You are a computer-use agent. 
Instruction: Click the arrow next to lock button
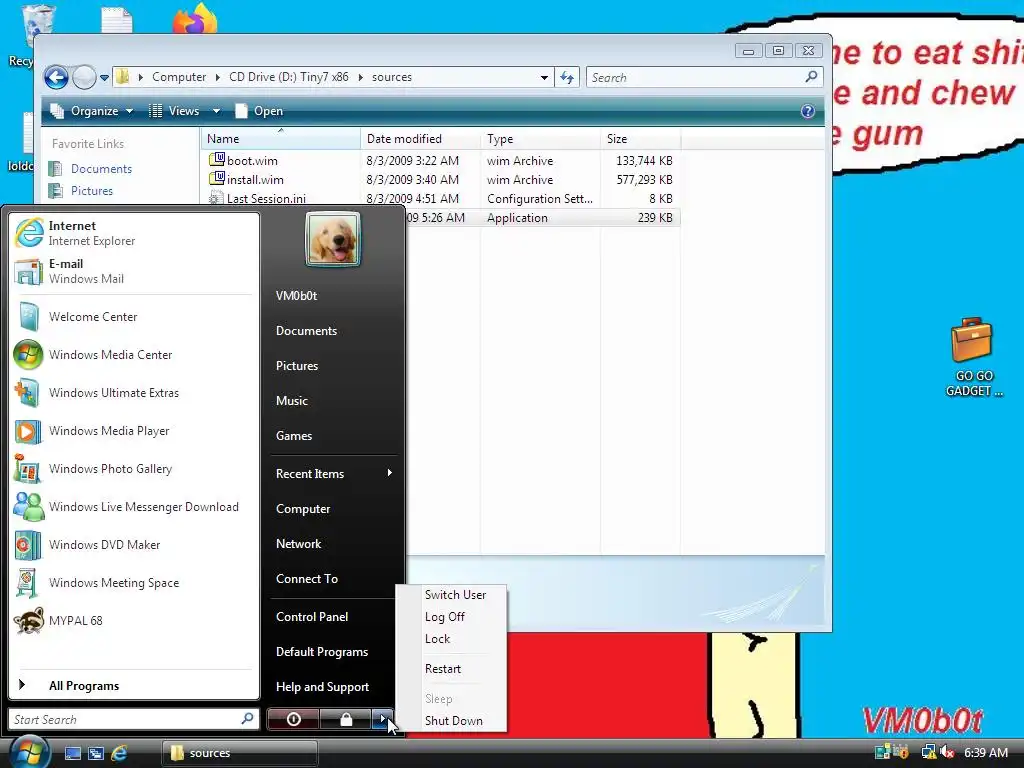[383, 719]
